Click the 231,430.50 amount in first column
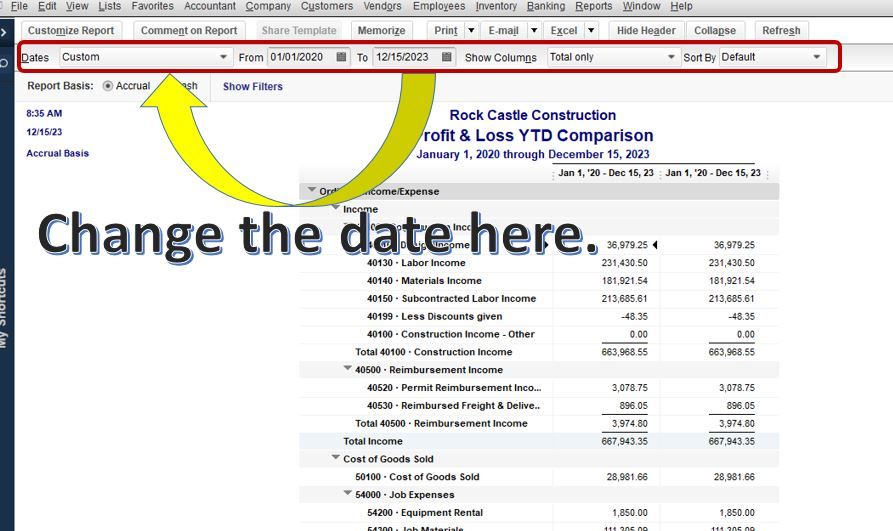 tap(624, 263)
